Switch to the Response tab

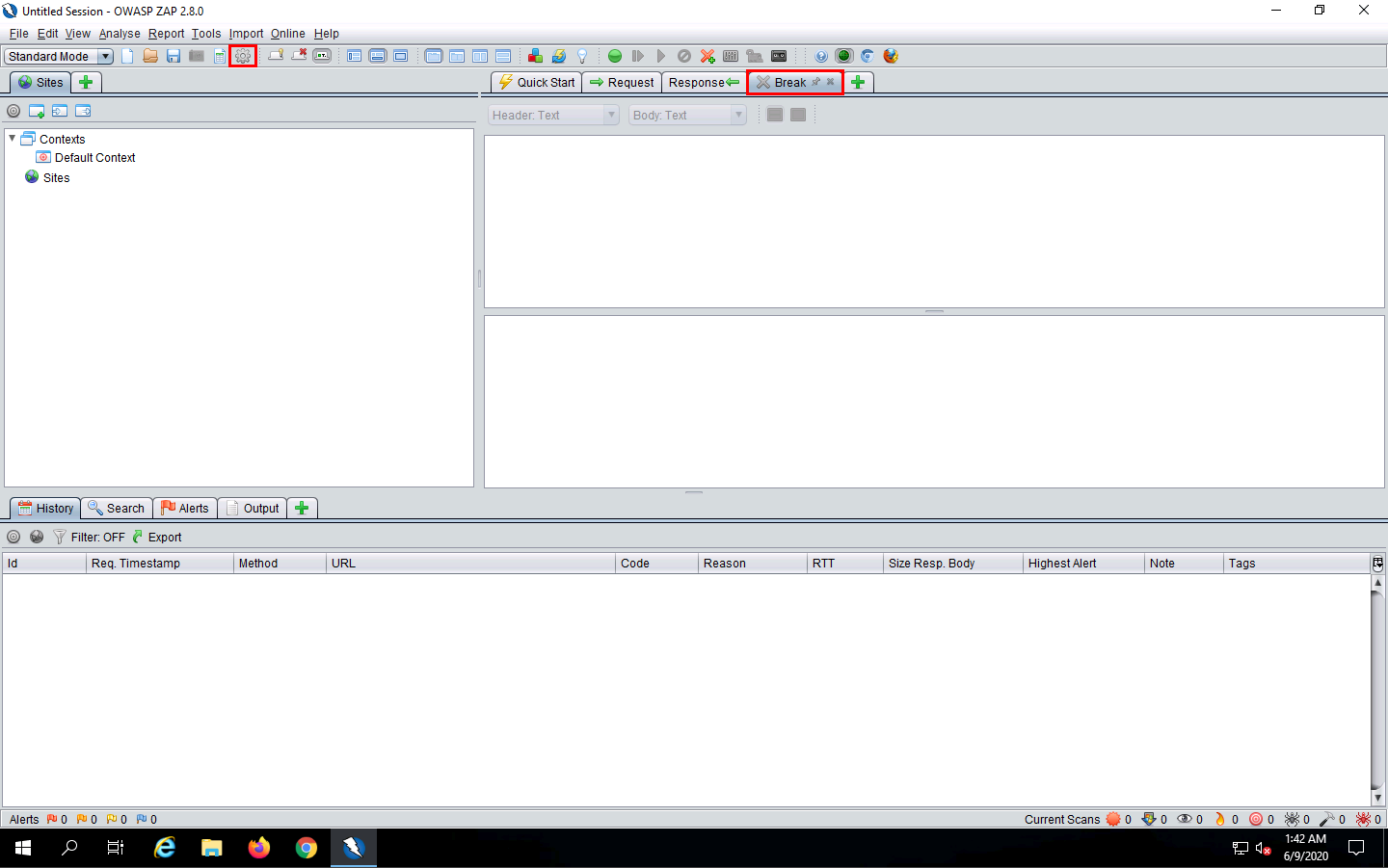click(704, 82)
